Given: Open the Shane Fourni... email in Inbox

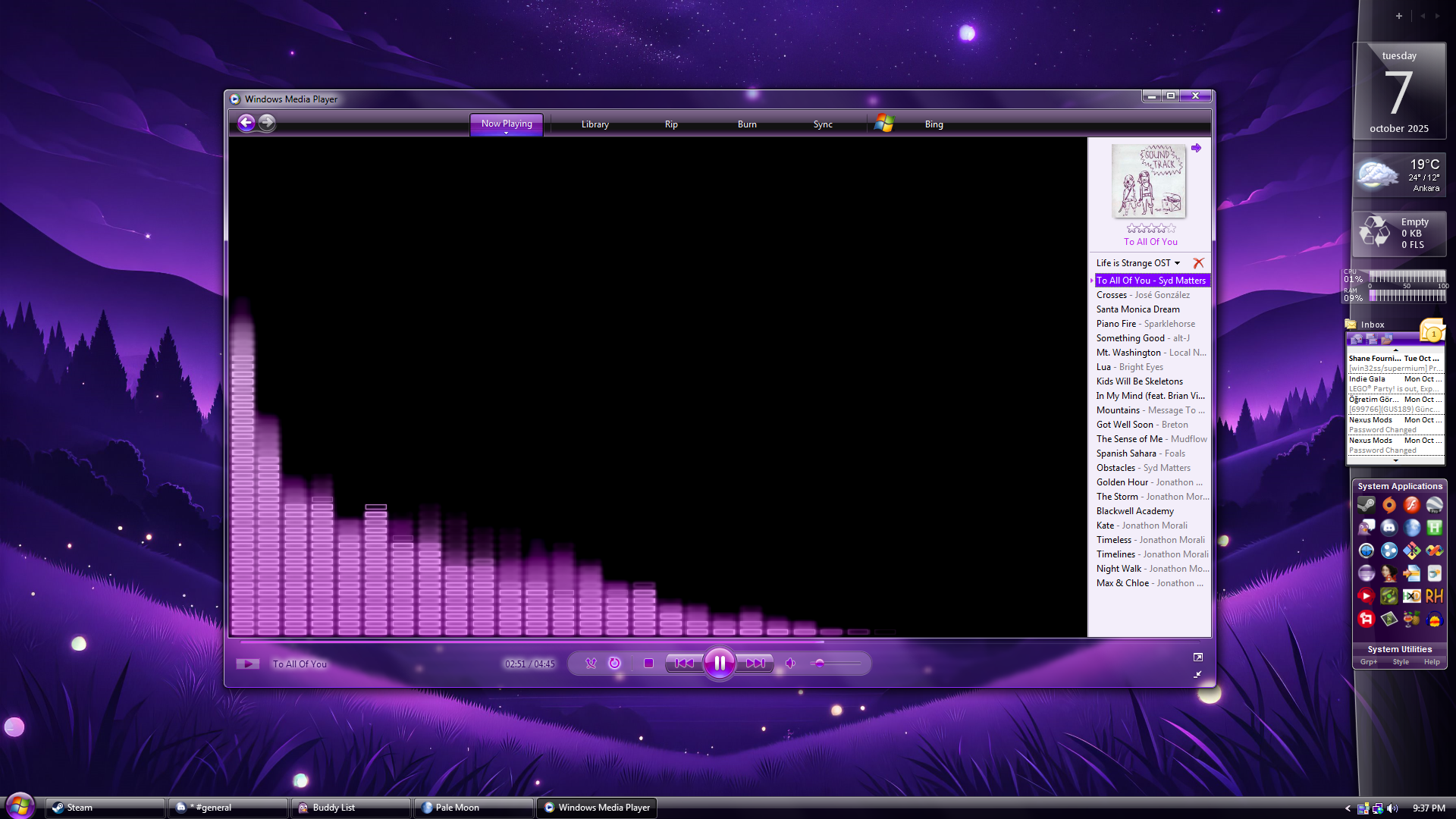Looking at the screenshot, I should (1395, 363).
